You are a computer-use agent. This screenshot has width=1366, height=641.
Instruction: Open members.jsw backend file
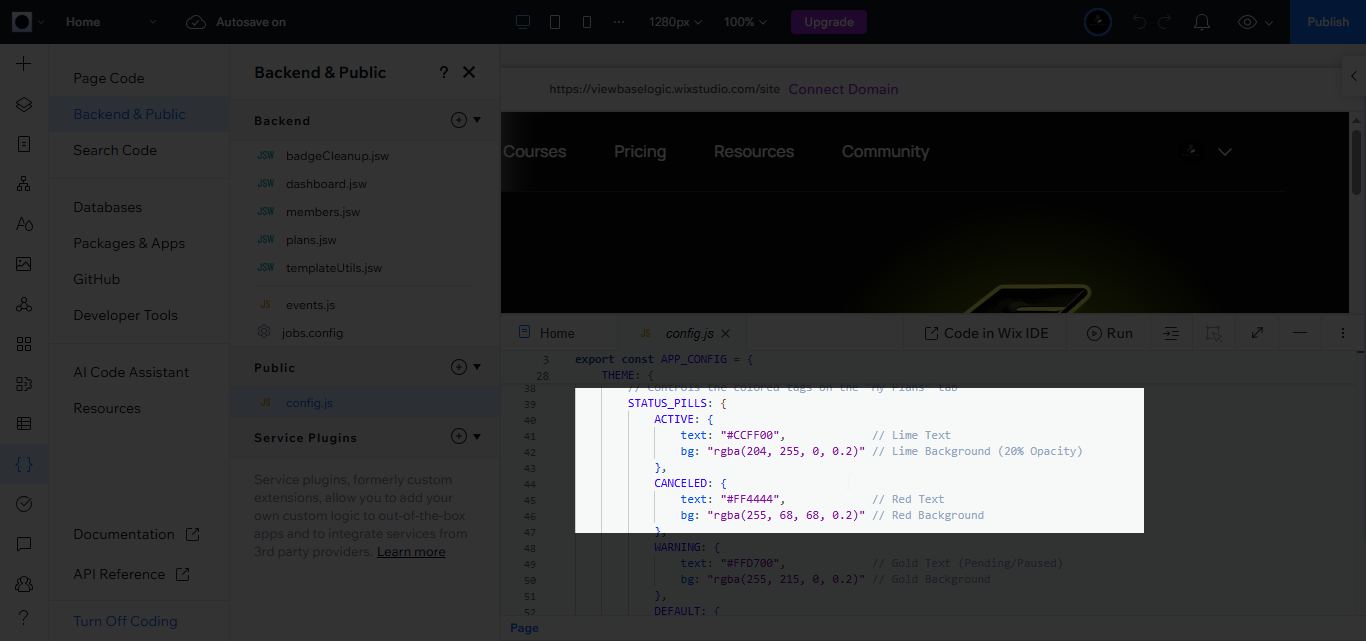(322, 212)
